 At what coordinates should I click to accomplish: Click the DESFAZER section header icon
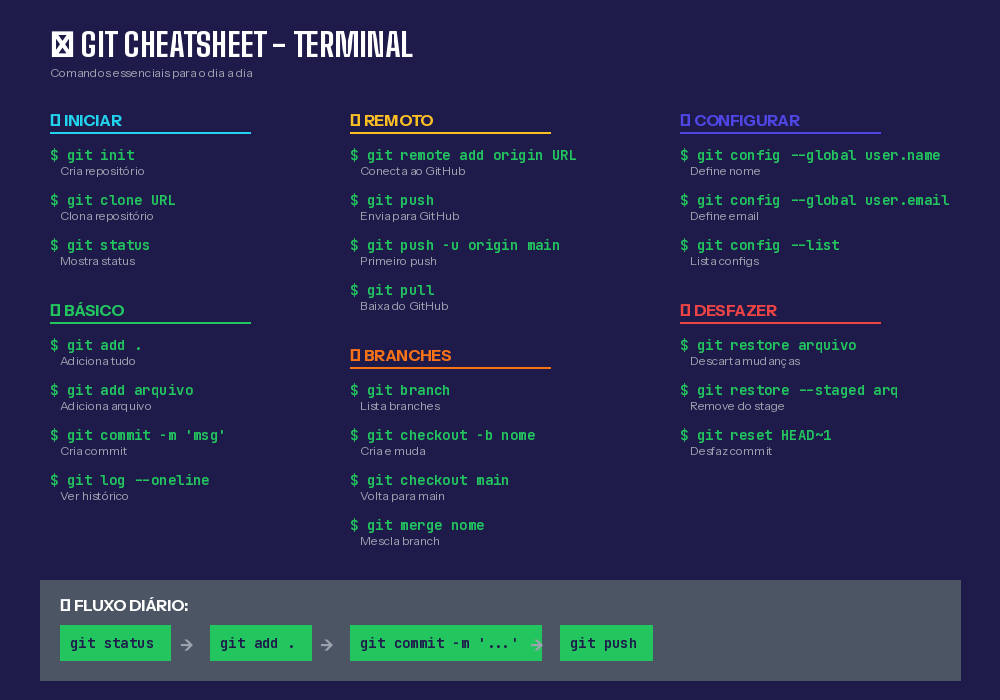[685, 310]
